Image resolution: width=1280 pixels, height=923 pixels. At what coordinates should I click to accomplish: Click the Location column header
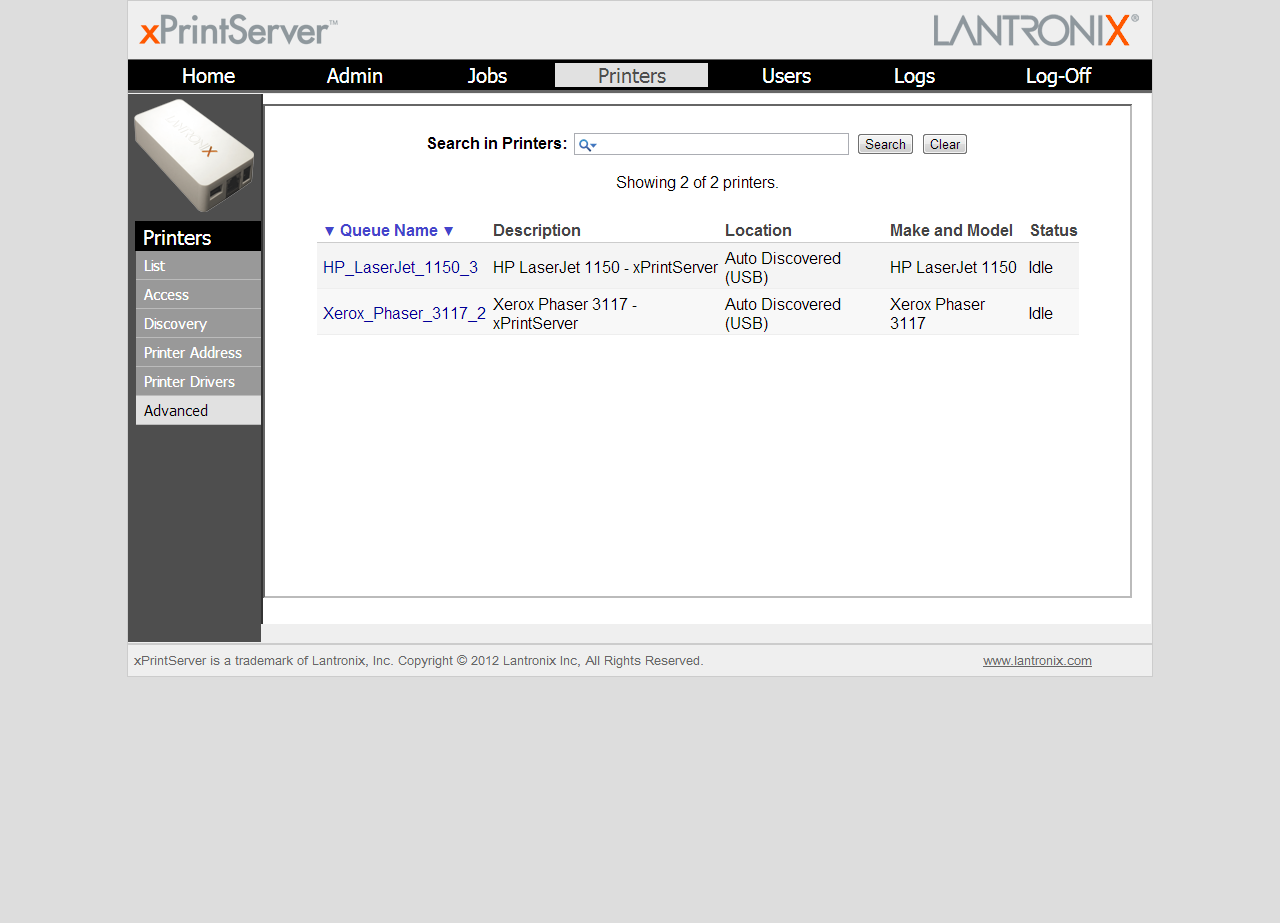click(x=758, y=231)
